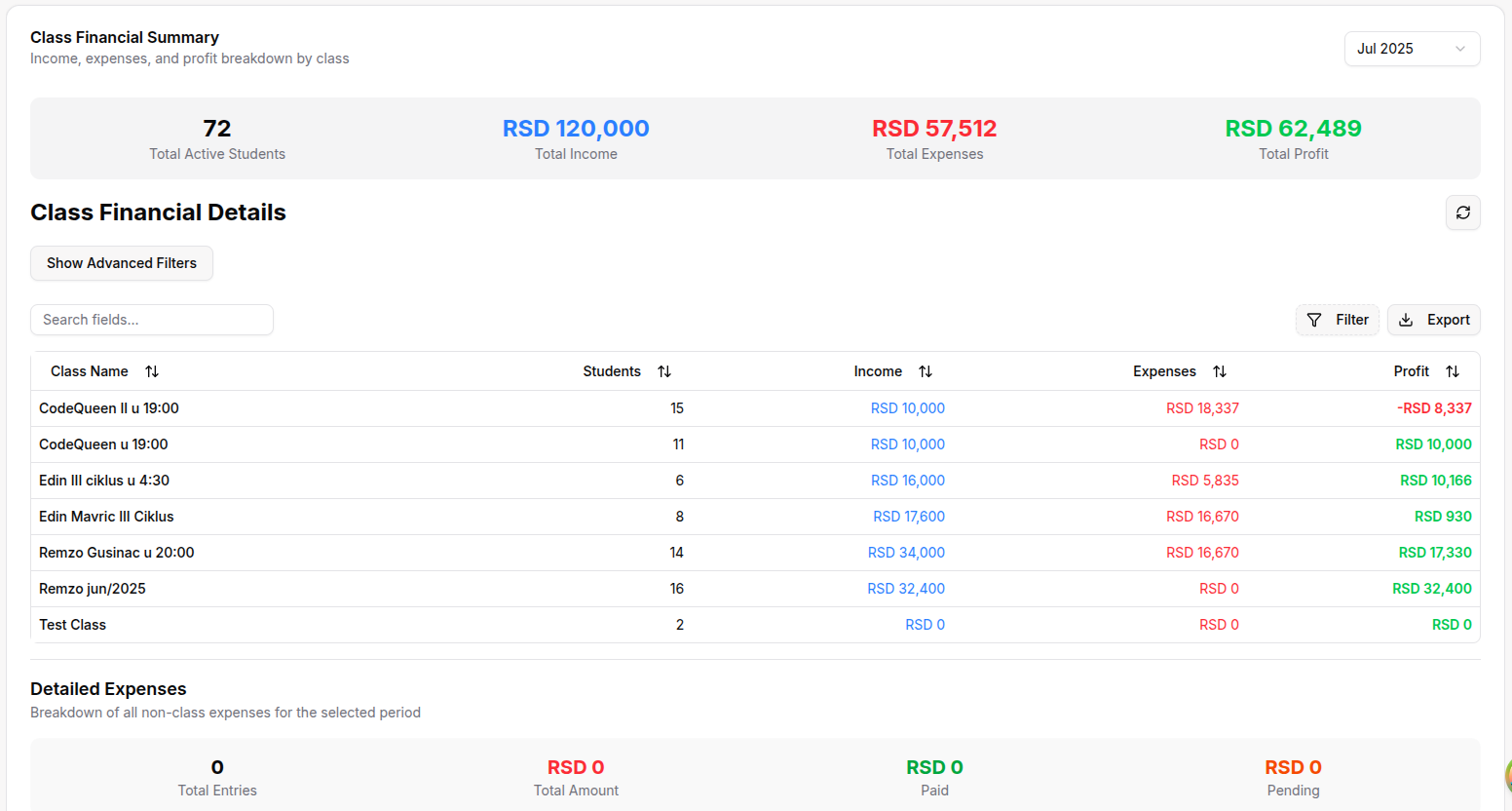The width and height of the screenshot is (1512, 811).
Task: Select the Remzo jun/2025 class row
Action: click(x=93, y=589)
